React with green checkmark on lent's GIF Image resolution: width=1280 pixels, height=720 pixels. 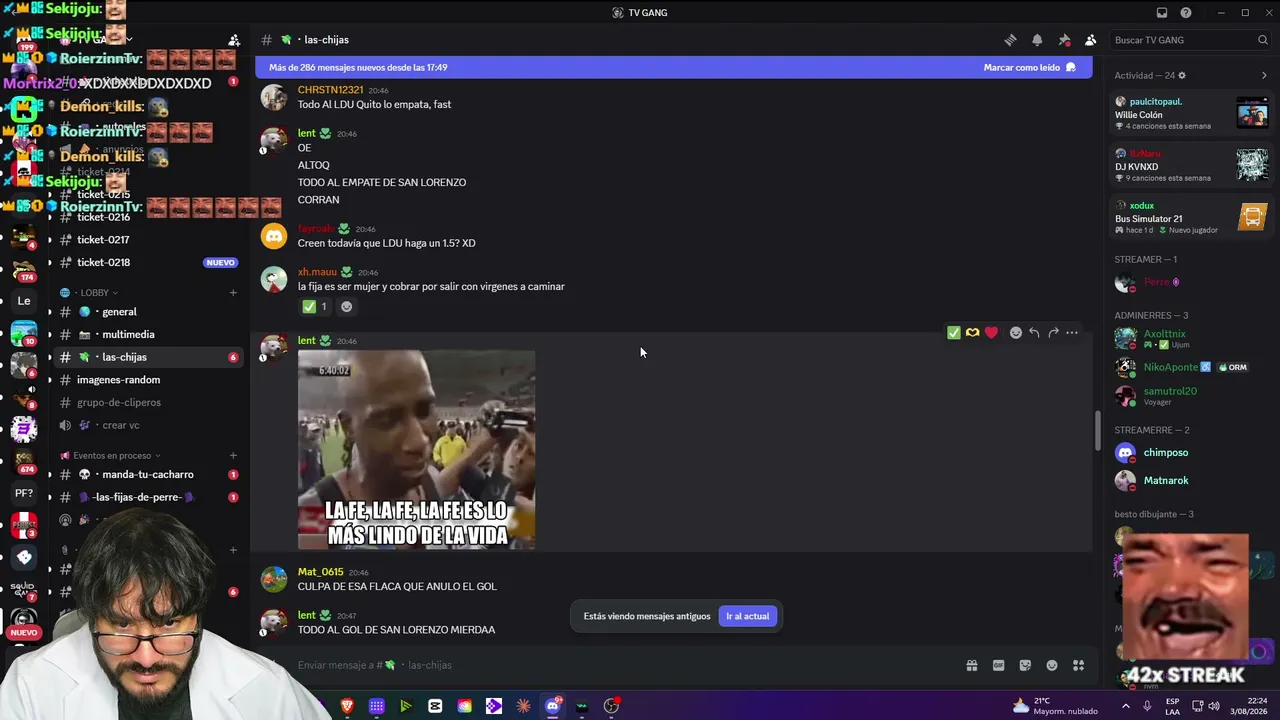click(954, 333)
